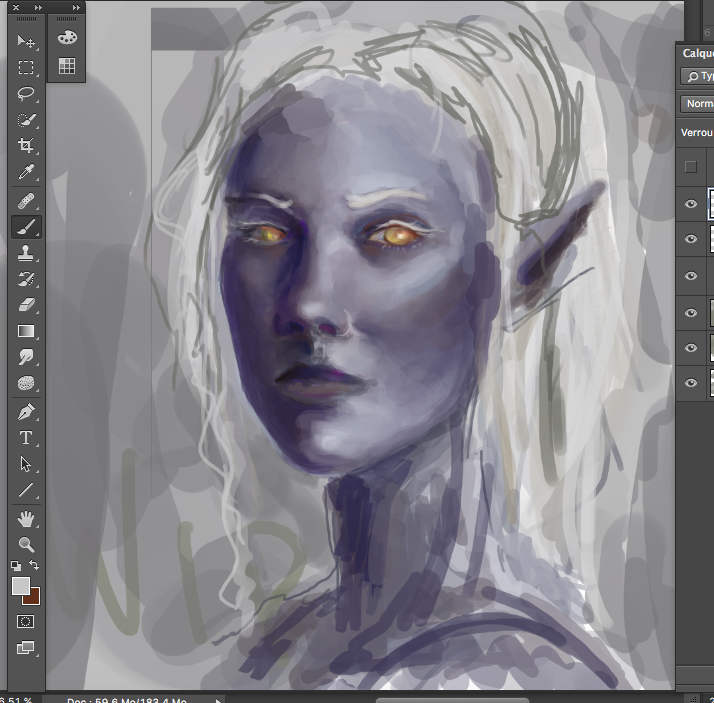Screen dimensions: 714x703
Task: Open the Normal blend mode dropdown
Action: pos(698,104)
